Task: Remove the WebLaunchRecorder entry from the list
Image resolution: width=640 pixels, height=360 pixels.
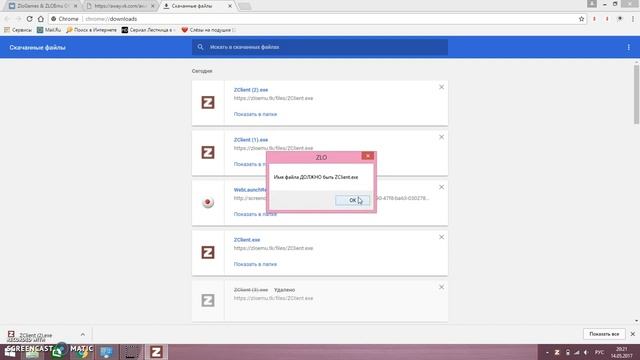Action: point(441,187)
